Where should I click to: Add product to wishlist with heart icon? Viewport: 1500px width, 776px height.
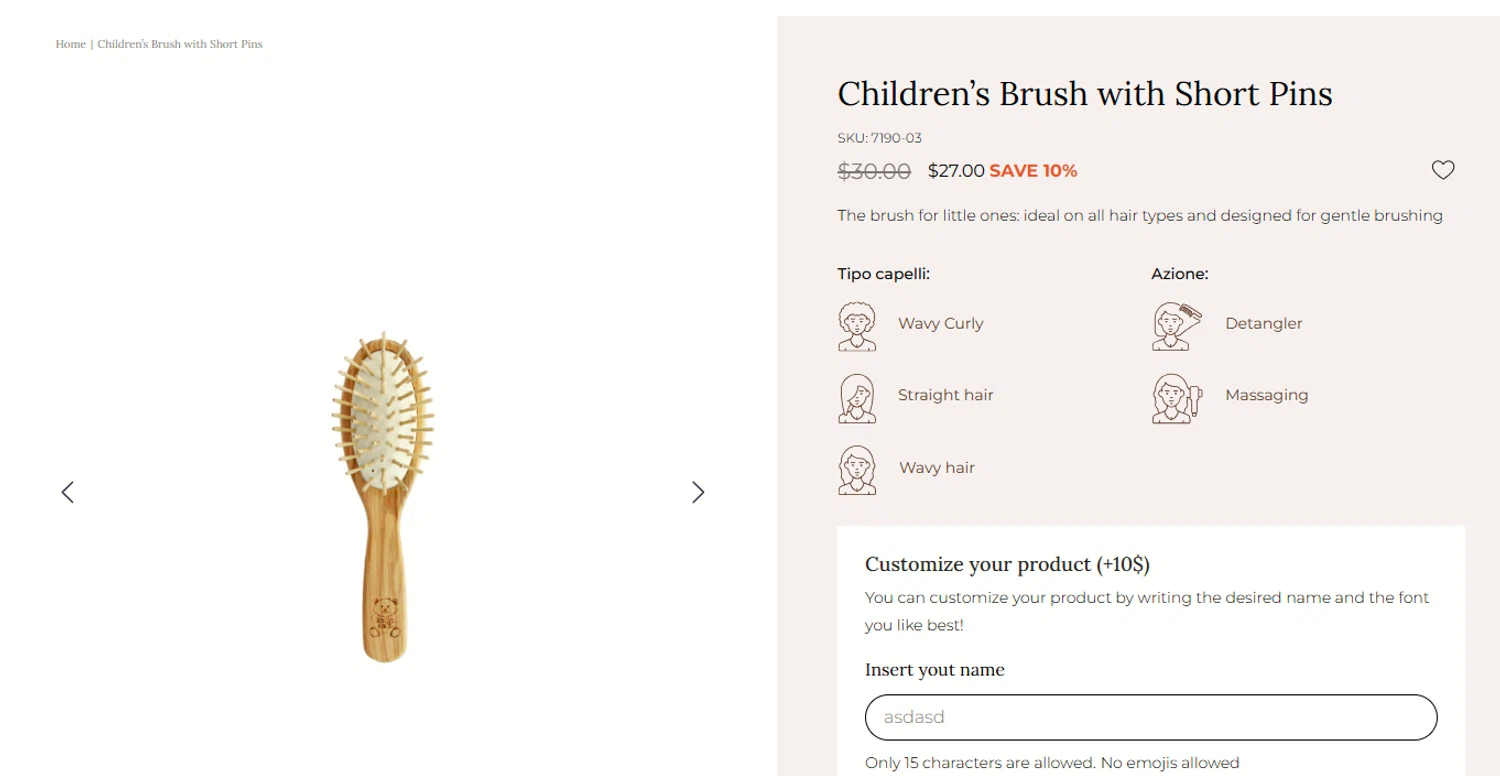tap(1442, 170)
